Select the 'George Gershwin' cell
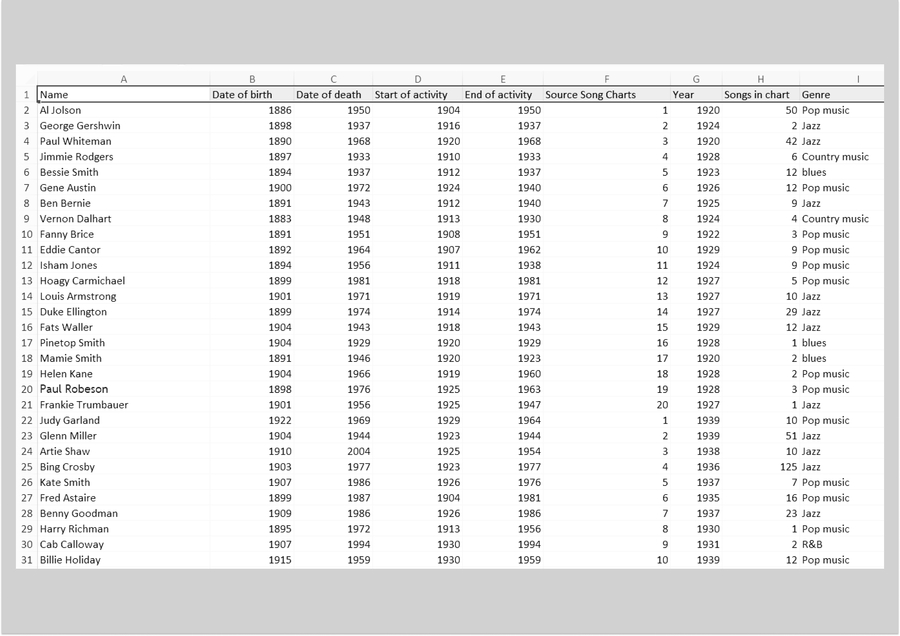900x636 pixels. point(123,126)
